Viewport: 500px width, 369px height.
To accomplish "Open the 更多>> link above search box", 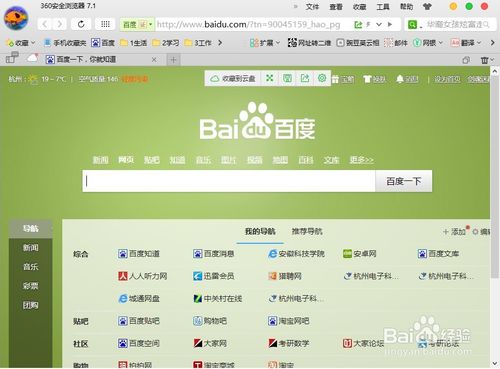I will tap(361, 160).
